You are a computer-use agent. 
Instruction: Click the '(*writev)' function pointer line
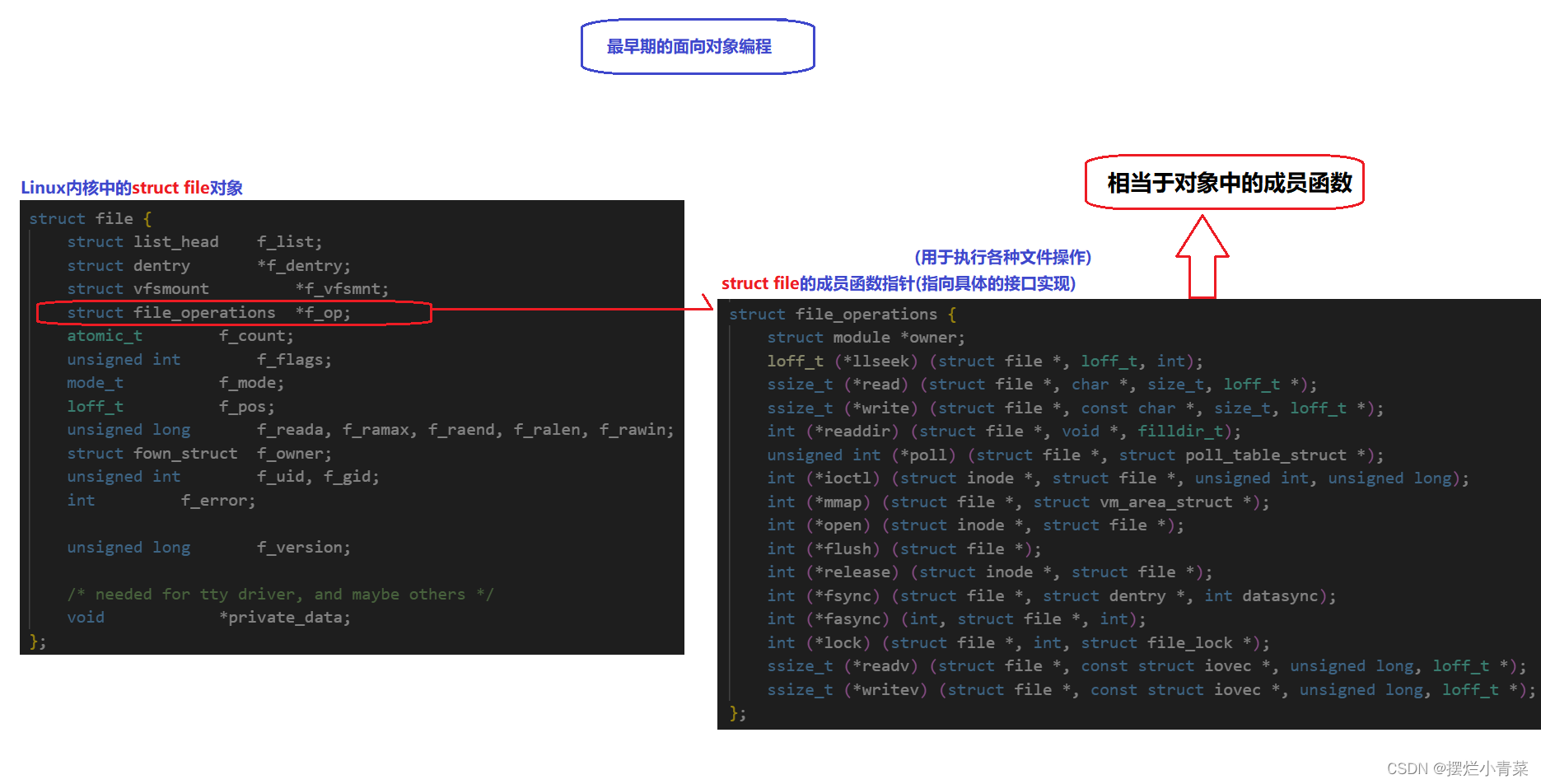(1151, 689)
